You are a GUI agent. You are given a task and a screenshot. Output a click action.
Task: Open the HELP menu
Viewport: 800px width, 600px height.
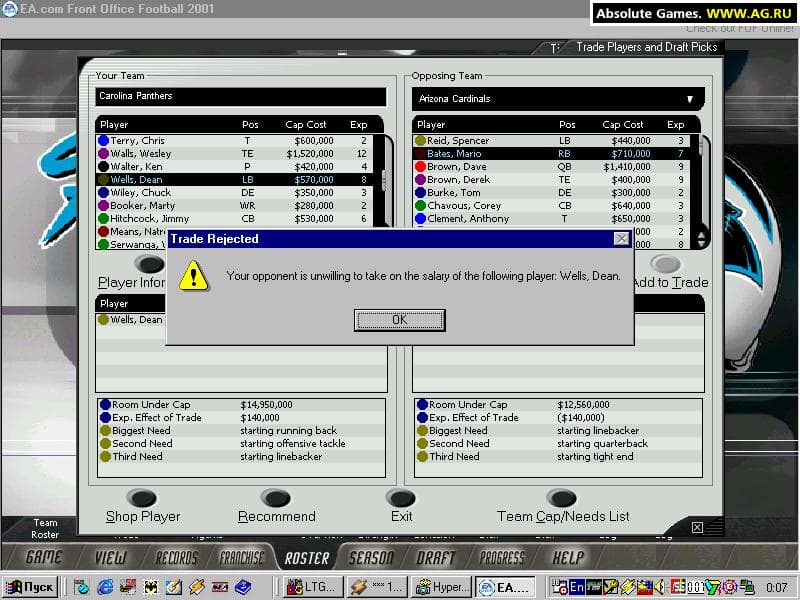point(568,558)
